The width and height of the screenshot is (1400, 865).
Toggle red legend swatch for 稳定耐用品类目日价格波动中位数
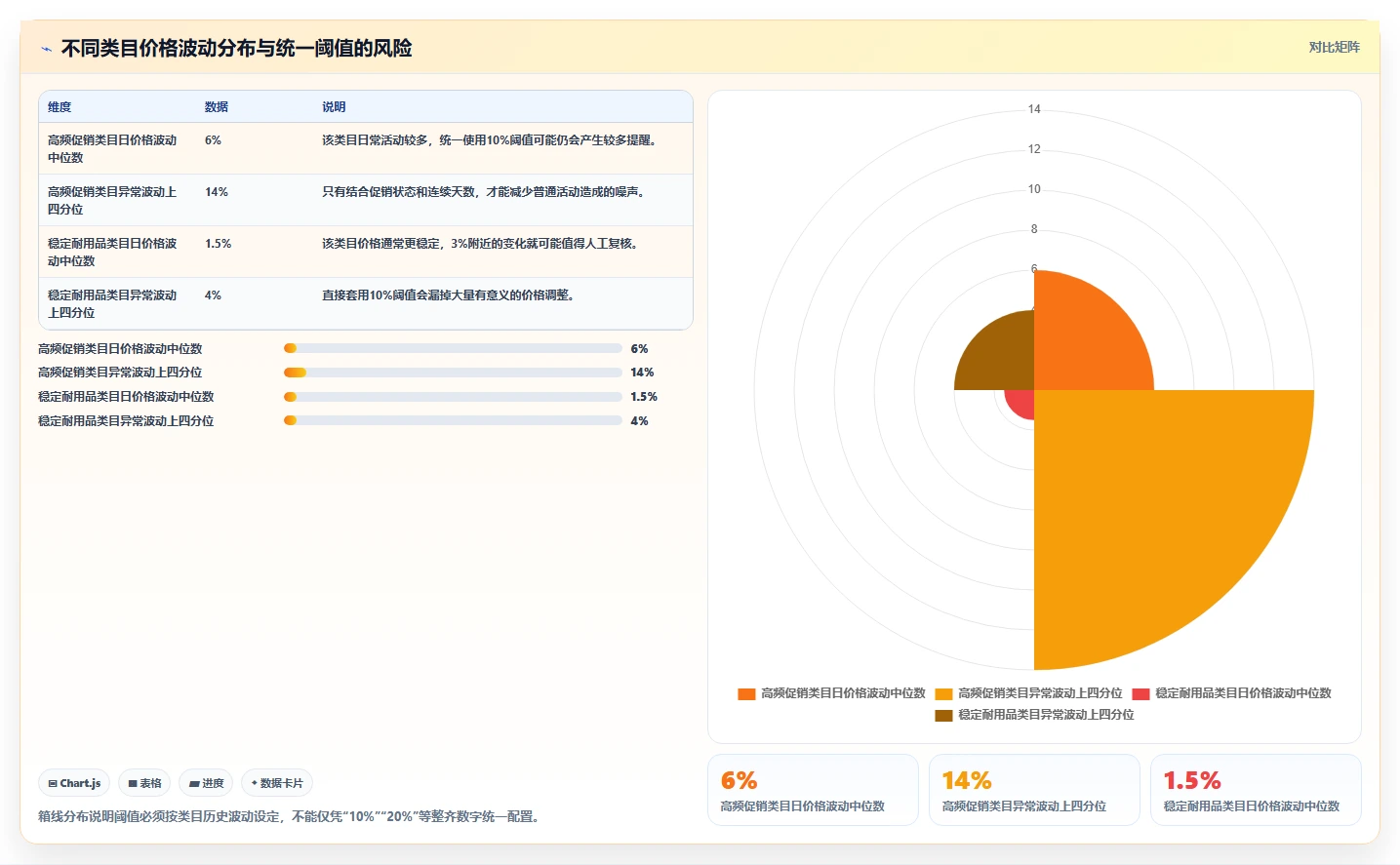click(x=1140, y=694)
